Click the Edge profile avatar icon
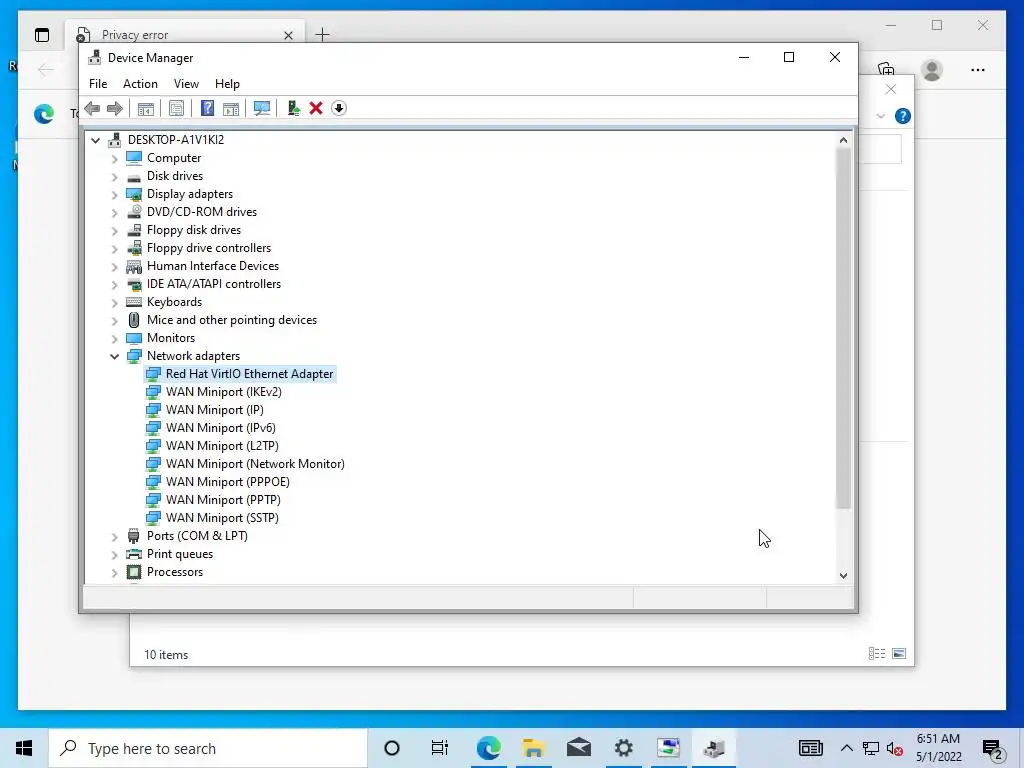1024x768 pixels. point(932,70)
